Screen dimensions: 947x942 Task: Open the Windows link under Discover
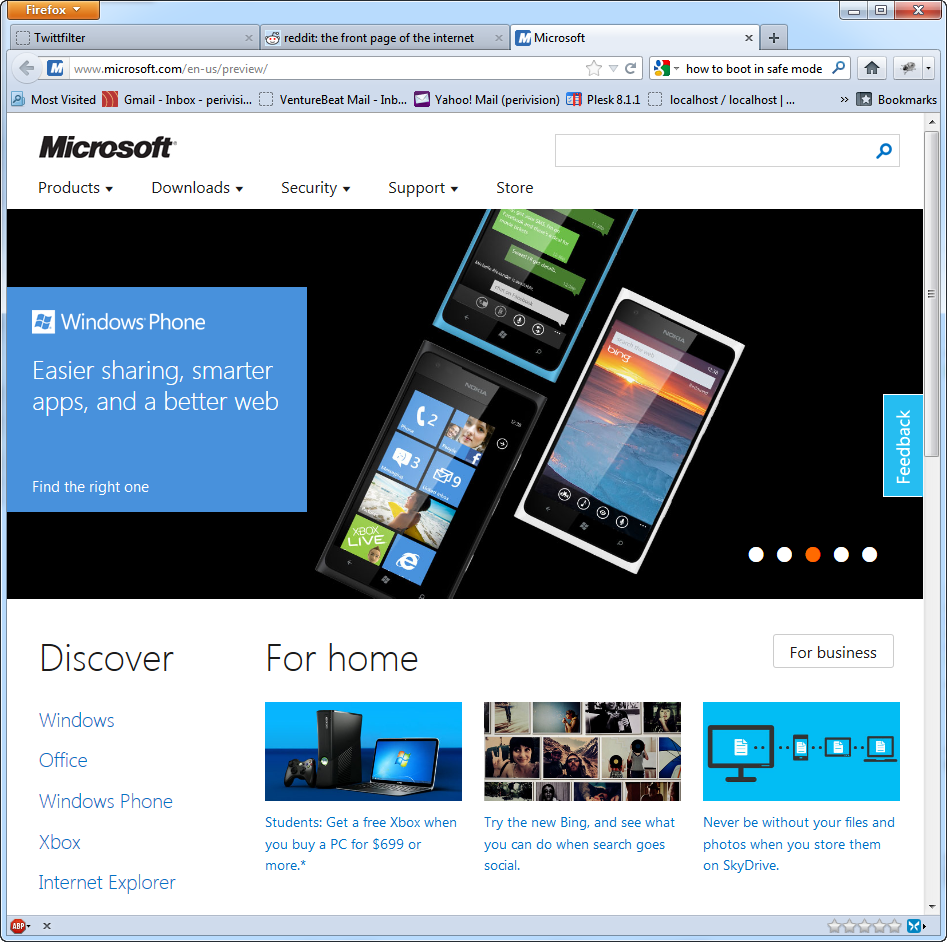click(x=77, y=720)
